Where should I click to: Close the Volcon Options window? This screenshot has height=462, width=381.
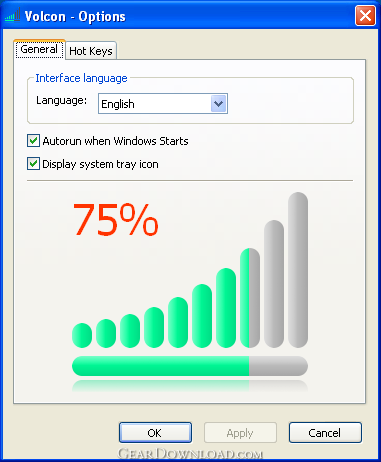365,15
